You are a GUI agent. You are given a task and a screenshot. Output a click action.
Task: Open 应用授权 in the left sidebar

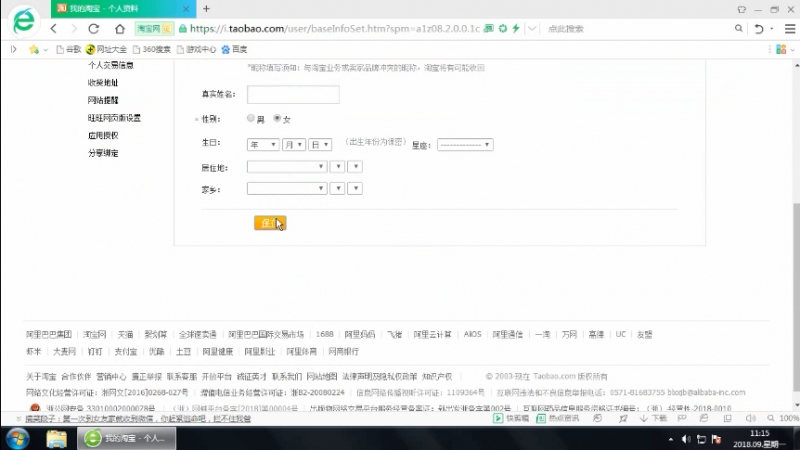(x=103, y=135)
